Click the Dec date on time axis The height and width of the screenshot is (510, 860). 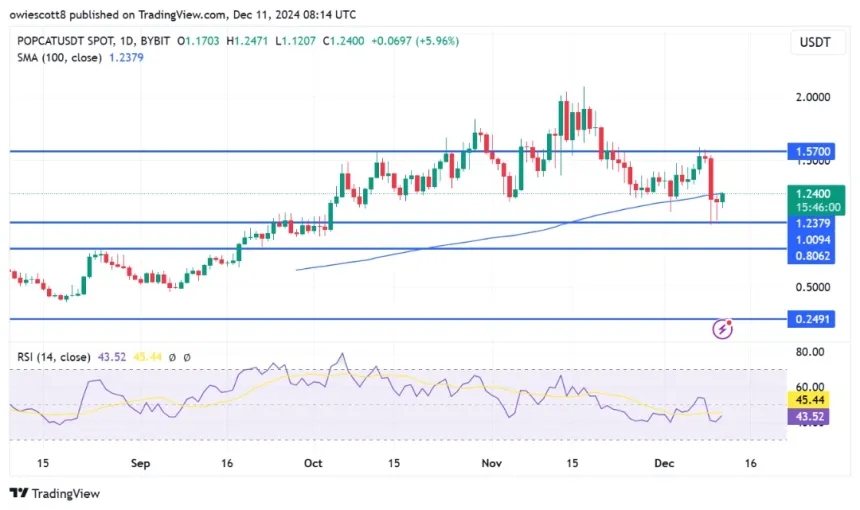(665, 464)
